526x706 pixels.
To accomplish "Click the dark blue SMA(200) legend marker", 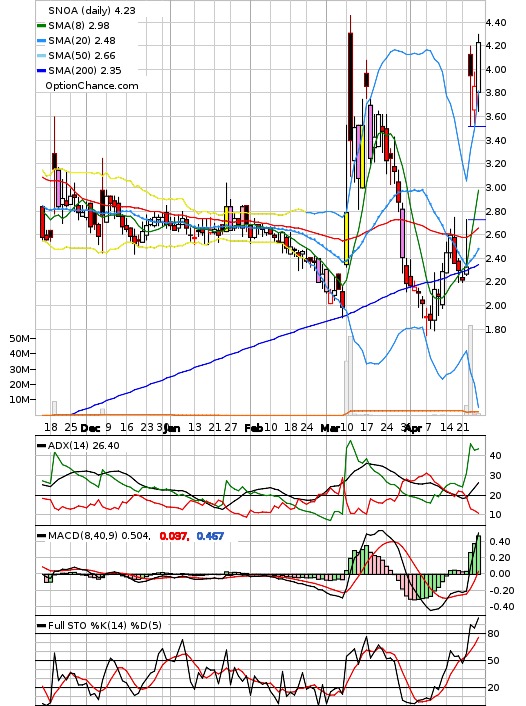I will pos(41,70).
